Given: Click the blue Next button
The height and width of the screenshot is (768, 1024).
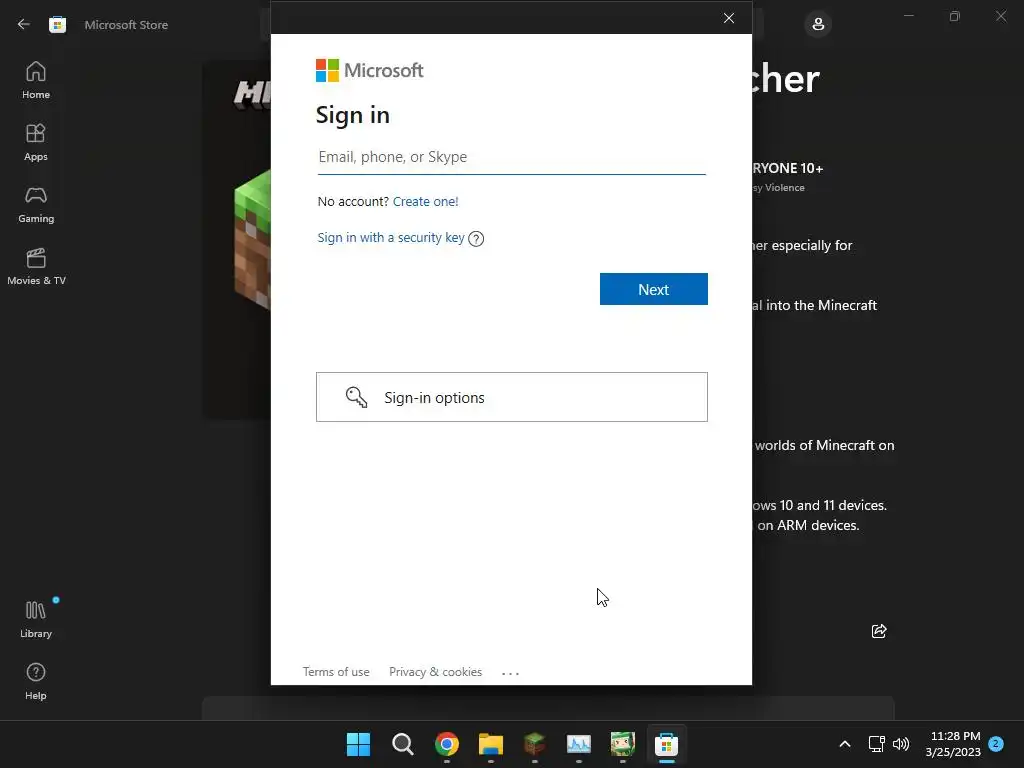Looking at the screenshot, I should coord(654,289).
